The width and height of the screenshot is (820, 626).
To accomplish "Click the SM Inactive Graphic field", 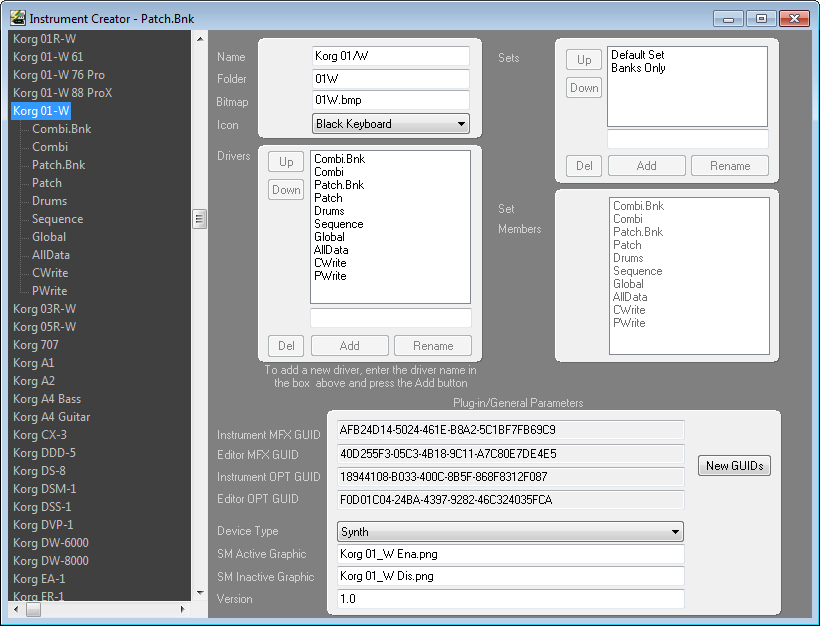I will (510, 576).
